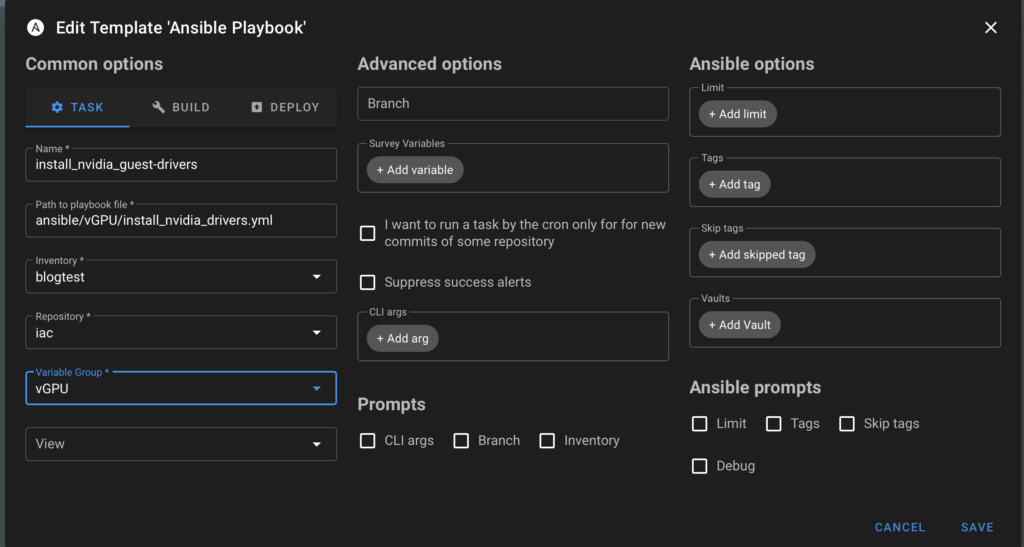The width and height of the screenshot is (1024, 547).
Task: Enable the Suppress success alerts checkbox
Action: pyautogui.click(x=368, y=283)
